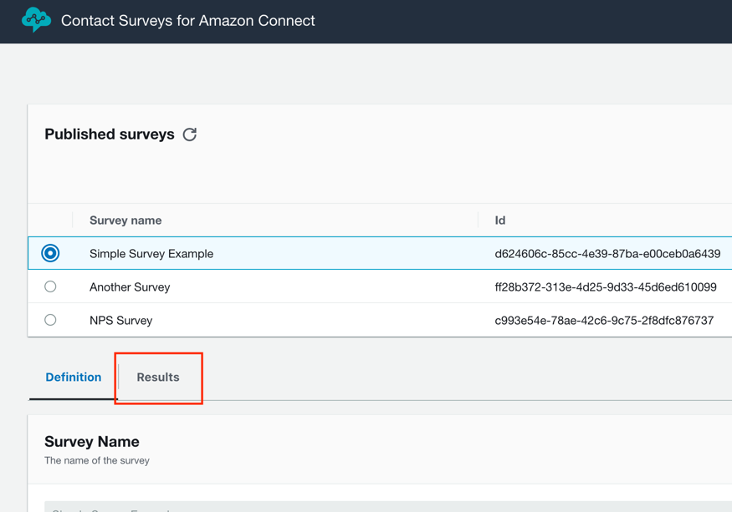
Task: Click the Amazon Connect cloud logo
Action: [x=36, y=20]
